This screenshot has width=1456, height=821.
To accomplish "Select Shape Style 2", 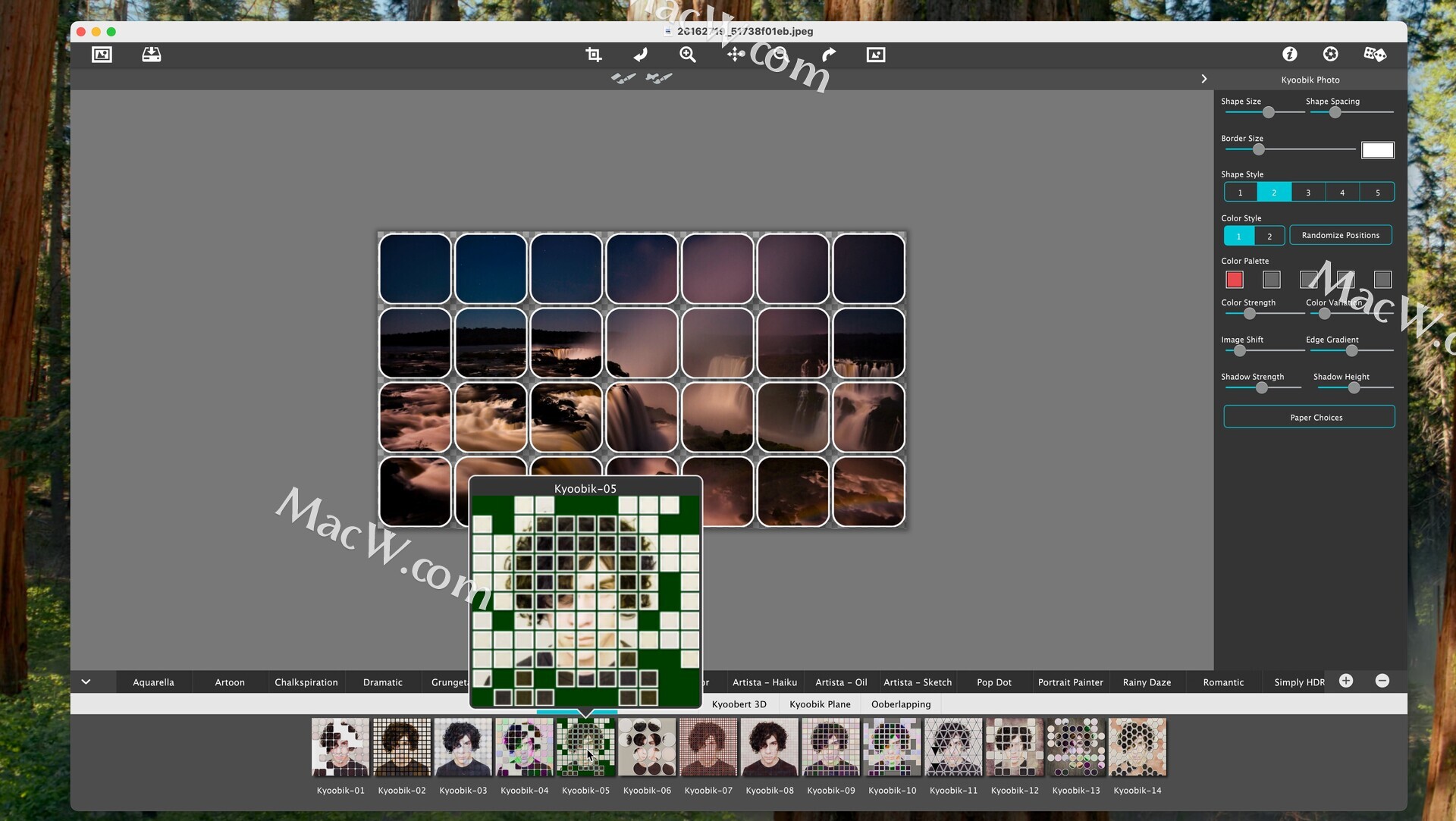I will pos(1274,193).
